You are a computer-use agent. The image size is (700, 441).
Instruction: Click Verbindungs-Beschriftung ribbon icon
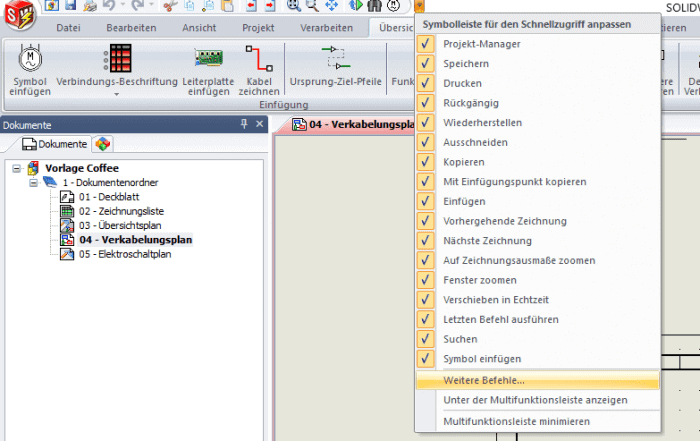117,58
